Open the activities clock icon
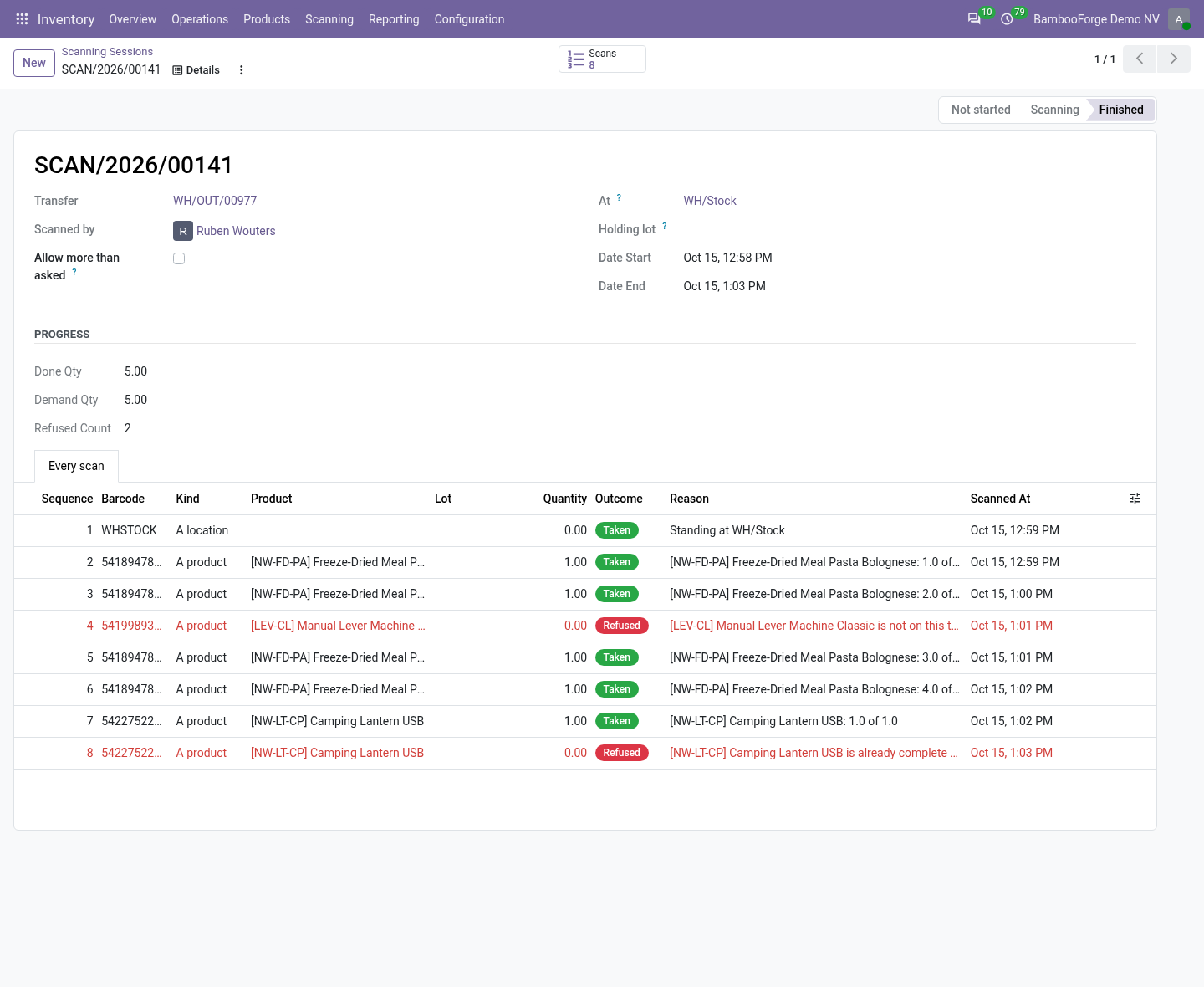This screenshot has height=987, width=1204. click(1008, 19)
